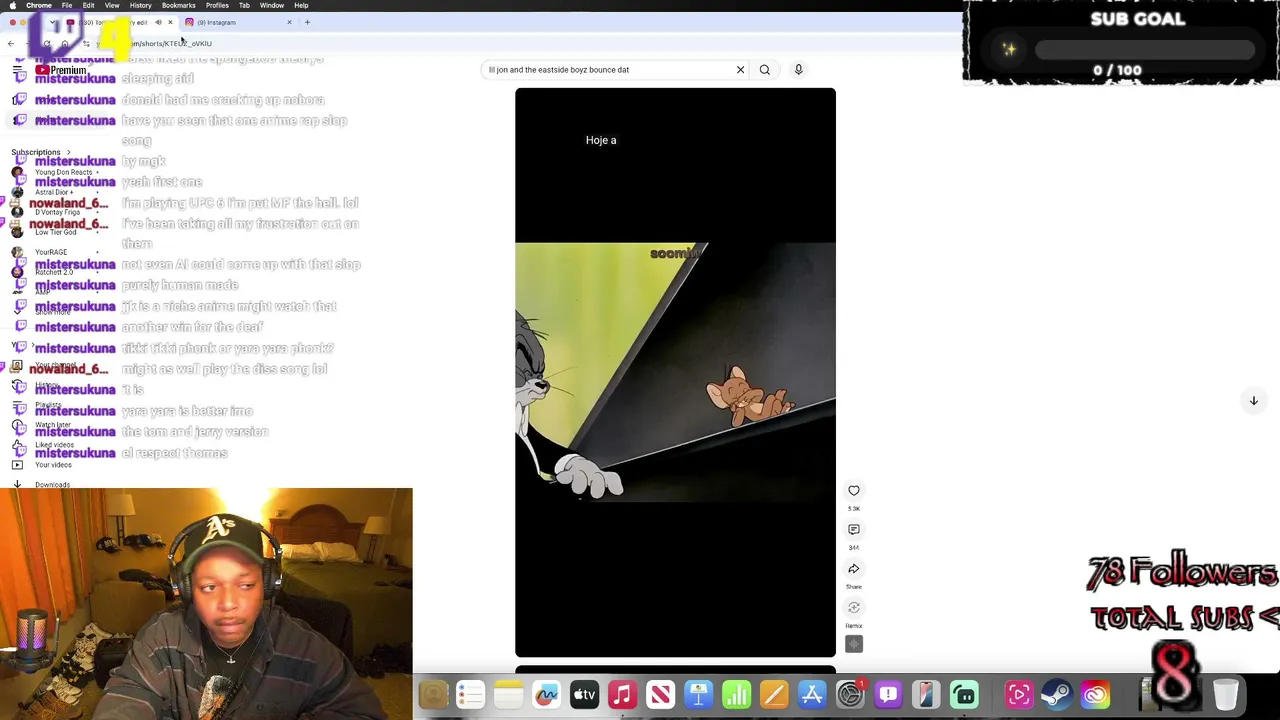Go to the next Short with the down arrow
1280x720 pixels.
[x=1253, y=401]
